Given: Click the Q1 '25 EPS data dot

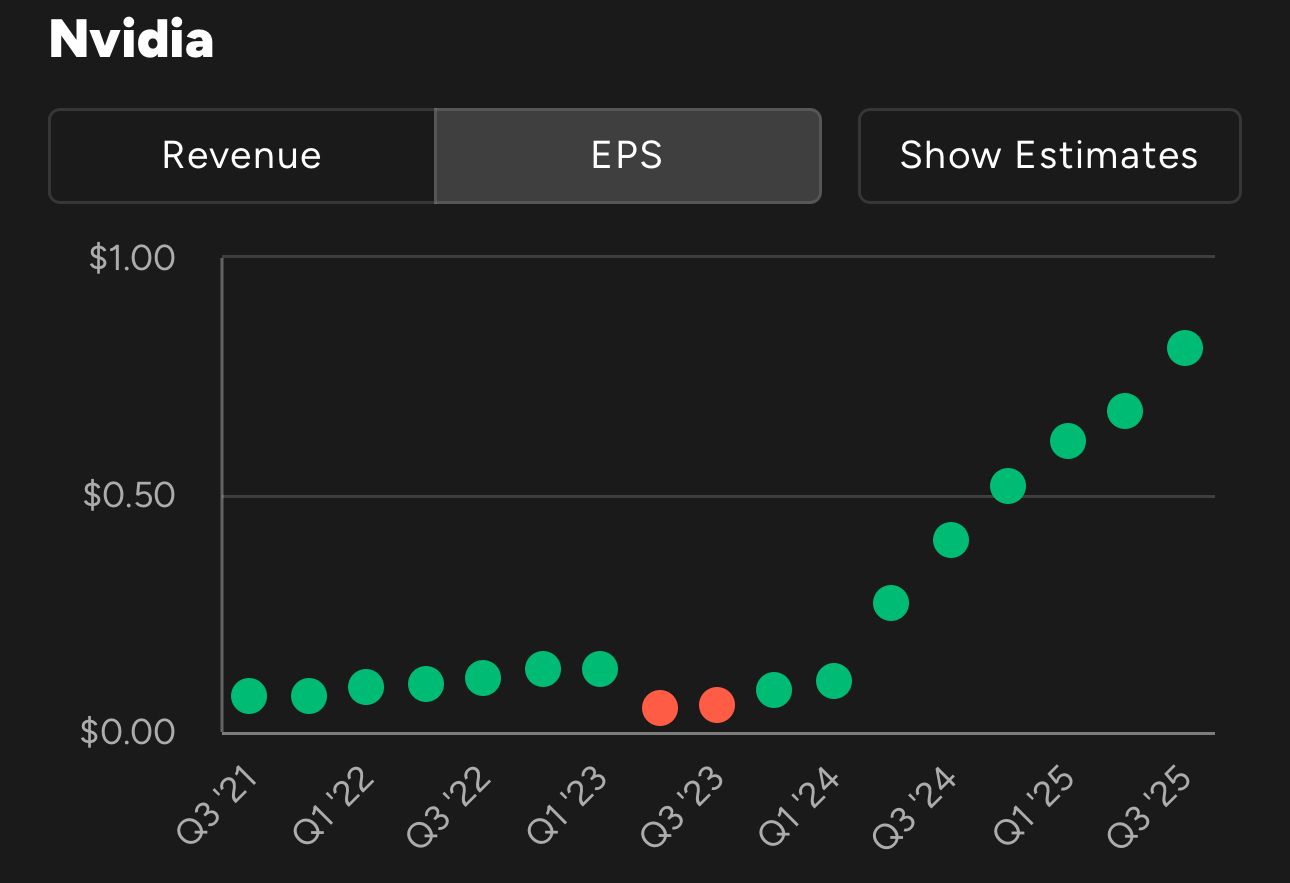Looking at the screenshot, I should point(1067,440).
